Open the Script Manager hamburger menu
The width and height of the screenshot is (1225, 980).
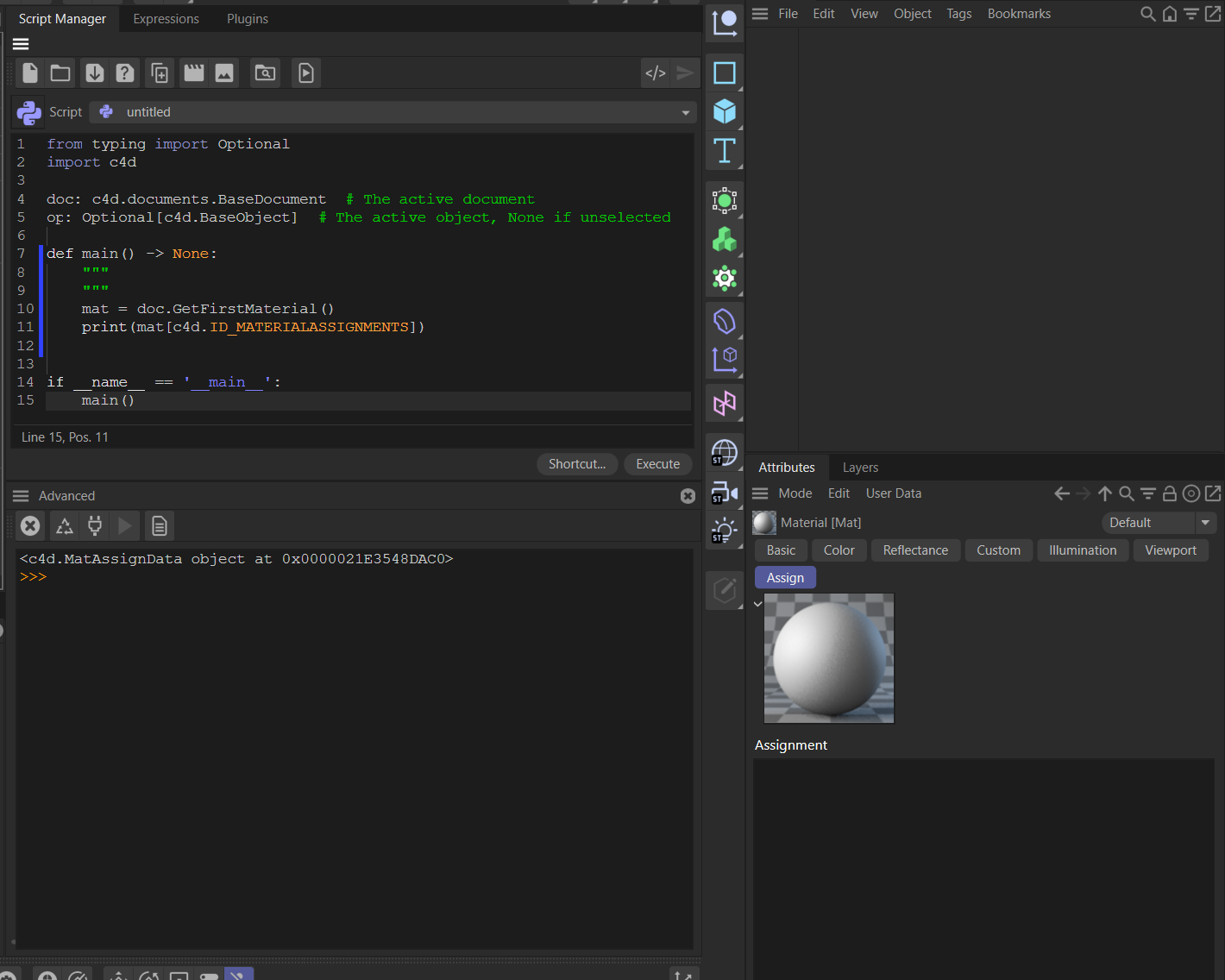tap(21, 44)
